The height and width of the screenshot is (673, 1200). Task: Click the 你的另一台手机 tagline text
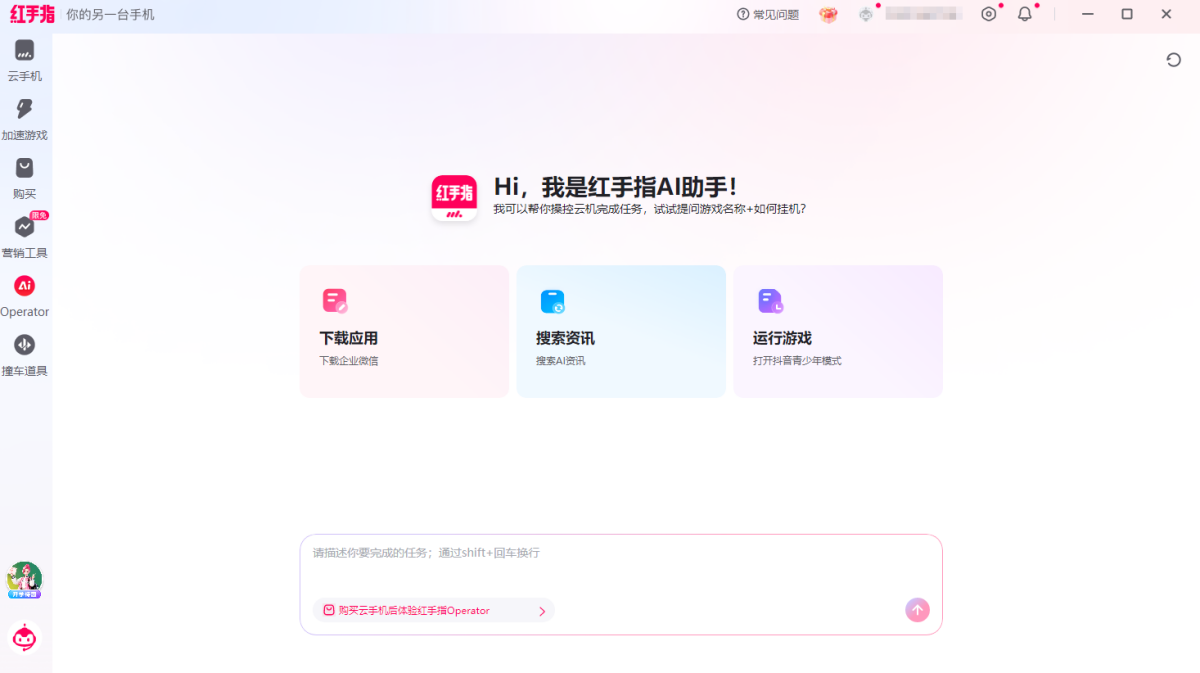(110, 15)
